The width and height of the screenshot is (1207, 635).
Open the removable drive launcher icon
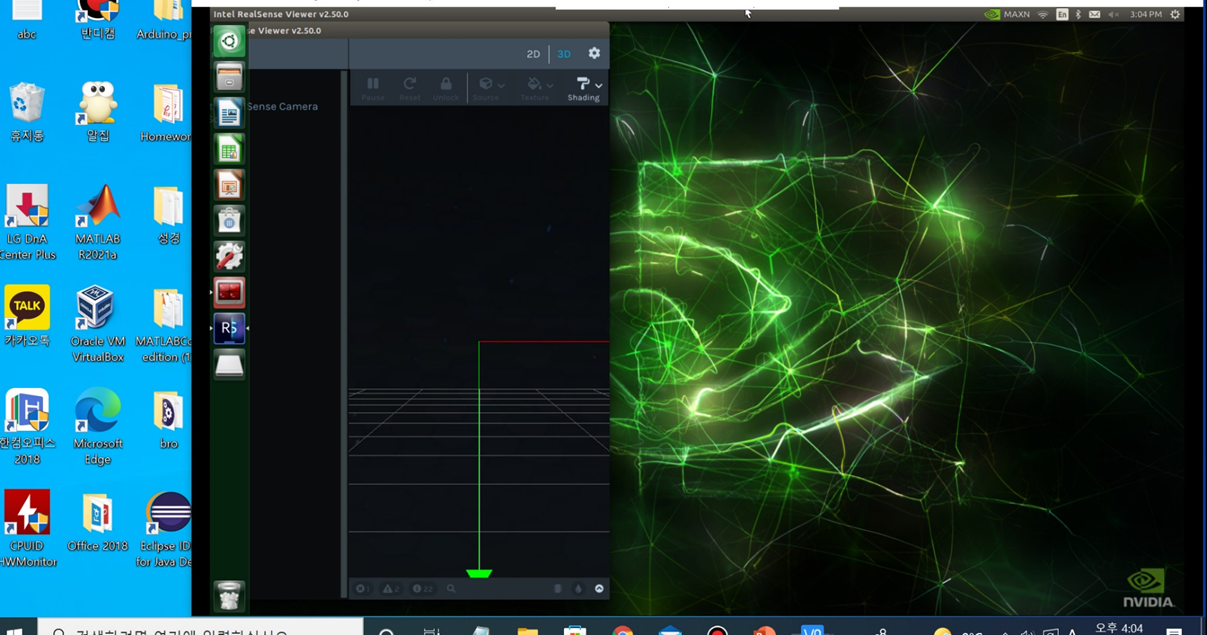click(229, 365)
